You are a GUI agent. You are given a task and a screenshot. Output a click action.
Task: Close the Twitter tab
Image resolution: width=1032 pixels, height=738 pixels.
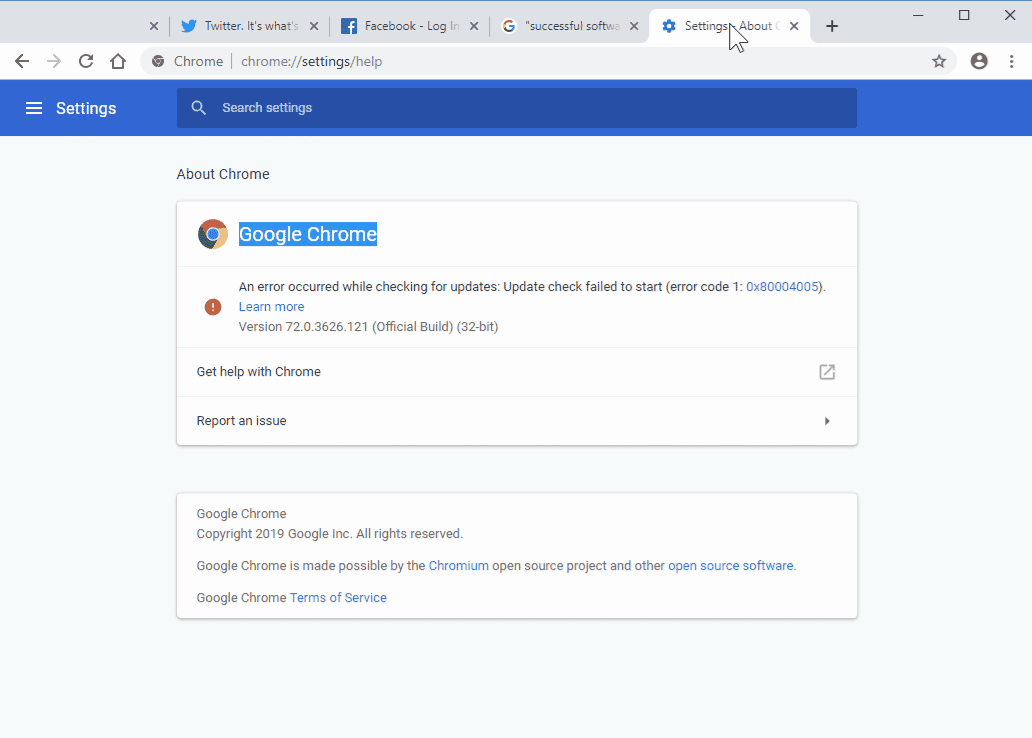(314, 26)
